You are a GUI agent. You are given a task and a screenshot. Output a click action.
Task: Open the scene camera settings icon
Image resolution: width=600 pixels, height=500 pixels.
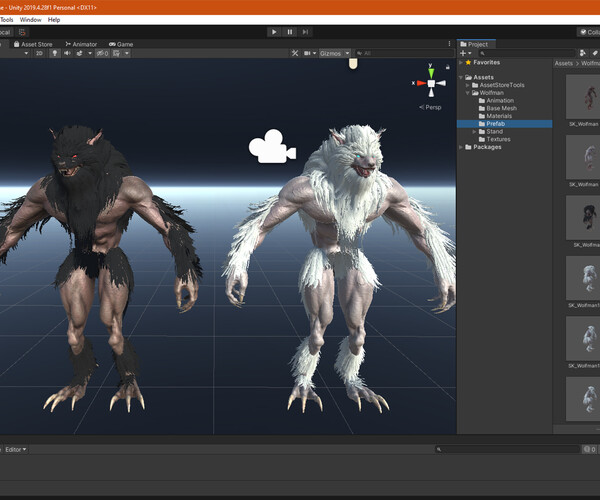(x=307, y=53)
